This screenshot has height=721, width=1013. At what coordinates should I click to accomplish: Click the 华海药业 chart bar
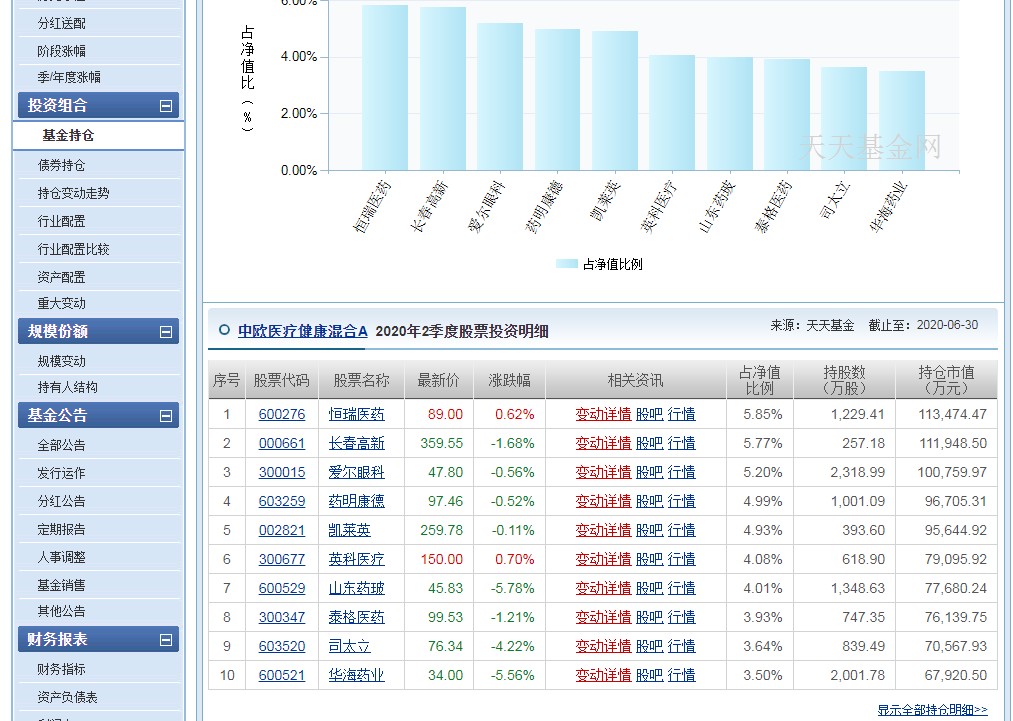tap(902, 121)
